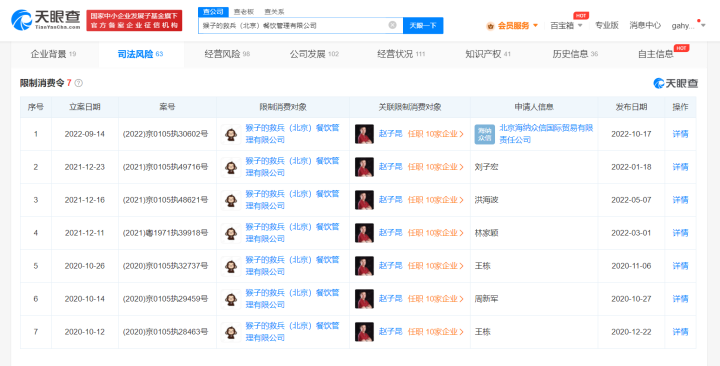Expand 任职 10家企业 in row 1
The height and width of the screenshot is (366, 720).
coord(436,134)
